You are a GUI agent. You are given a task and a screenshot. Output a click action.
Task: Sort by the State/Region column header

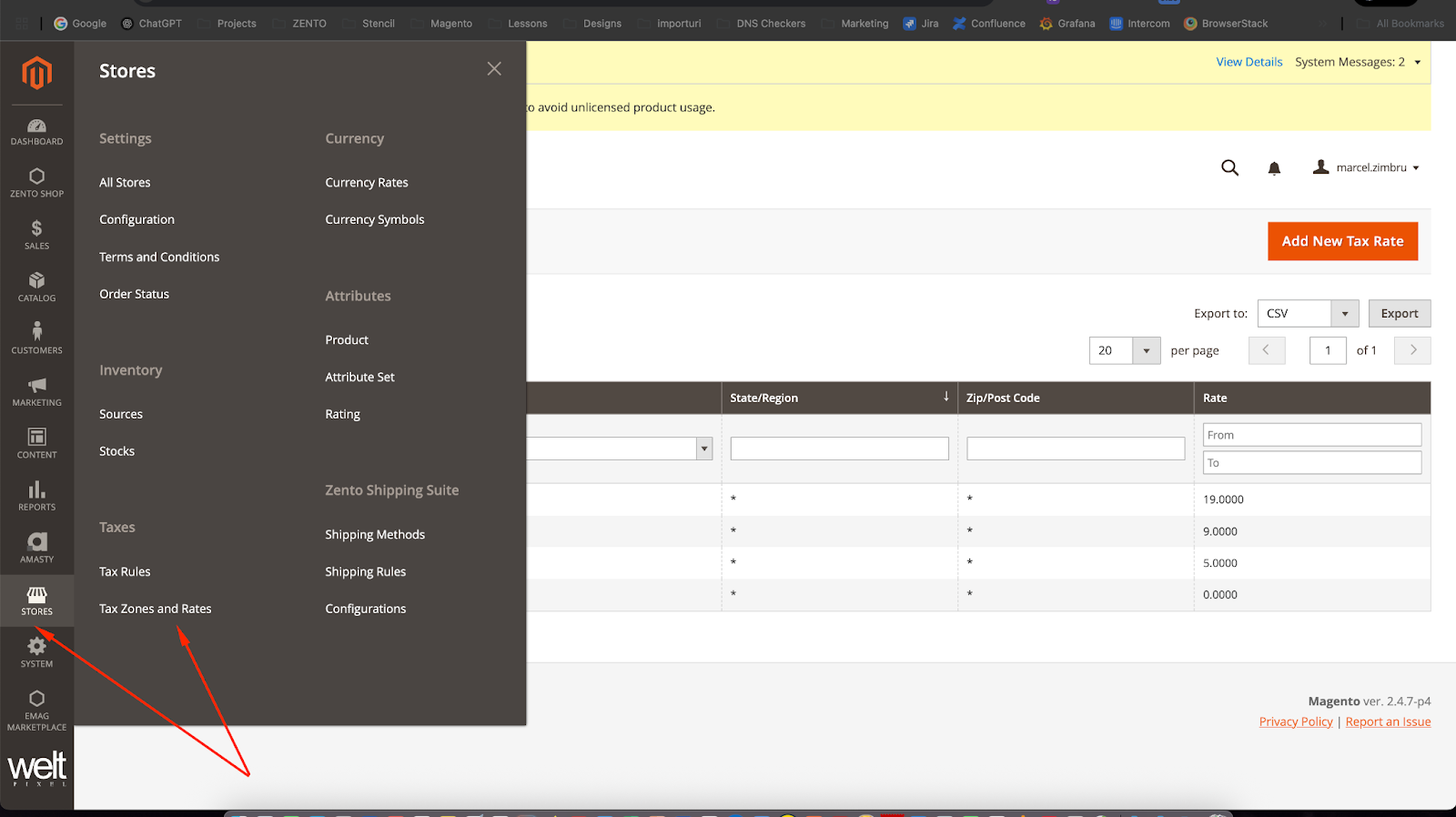click(839, 398)
